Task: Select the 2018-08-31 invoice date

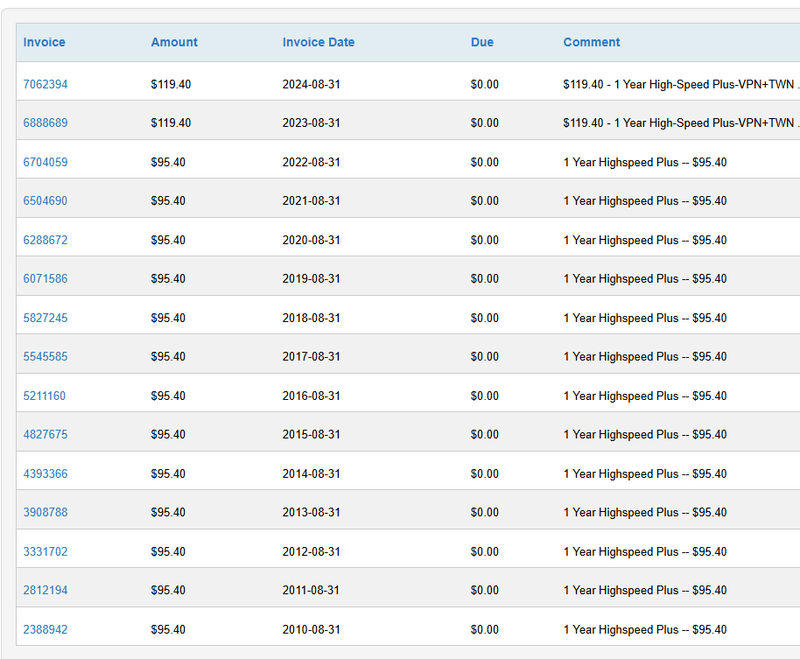Action: (x=311, y=318)
